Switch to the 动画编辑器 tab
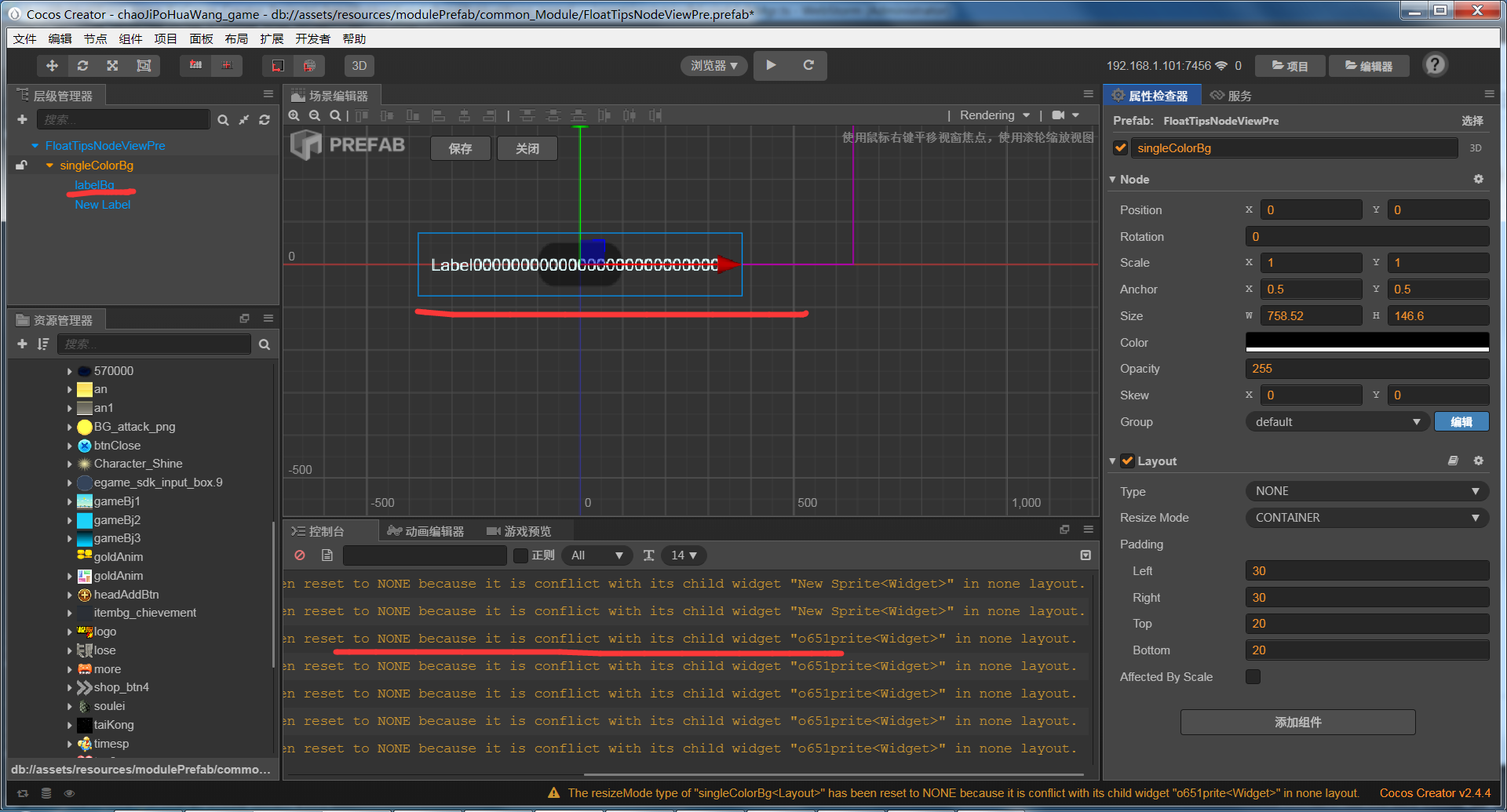Image resolution: width=1507 pixels, height=812 pixels. 426,531
